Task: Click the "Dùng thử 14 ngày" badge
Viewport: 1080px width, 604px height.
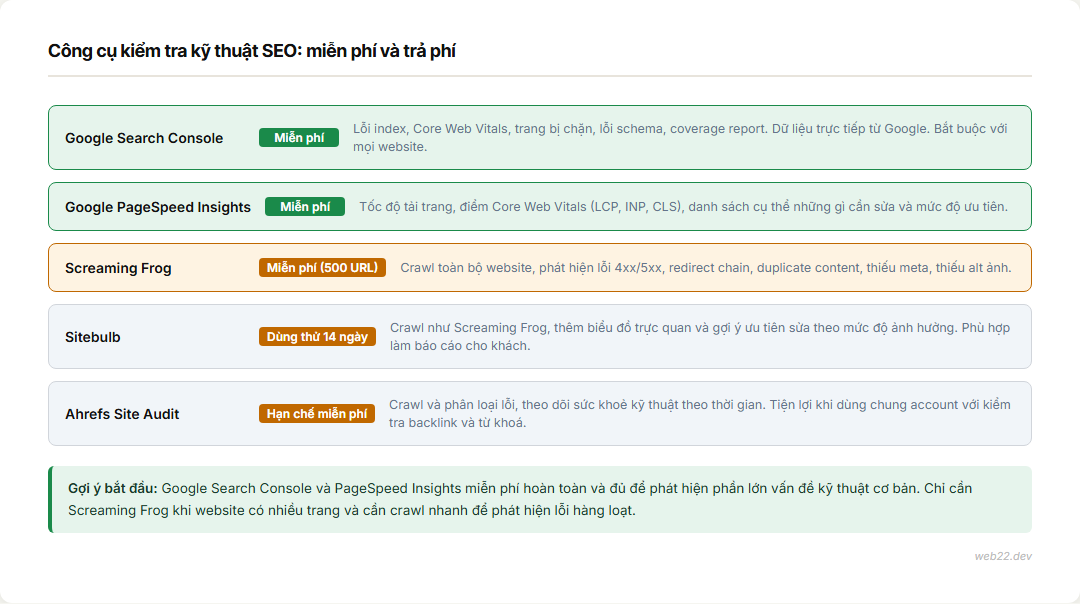Action: 318,337
